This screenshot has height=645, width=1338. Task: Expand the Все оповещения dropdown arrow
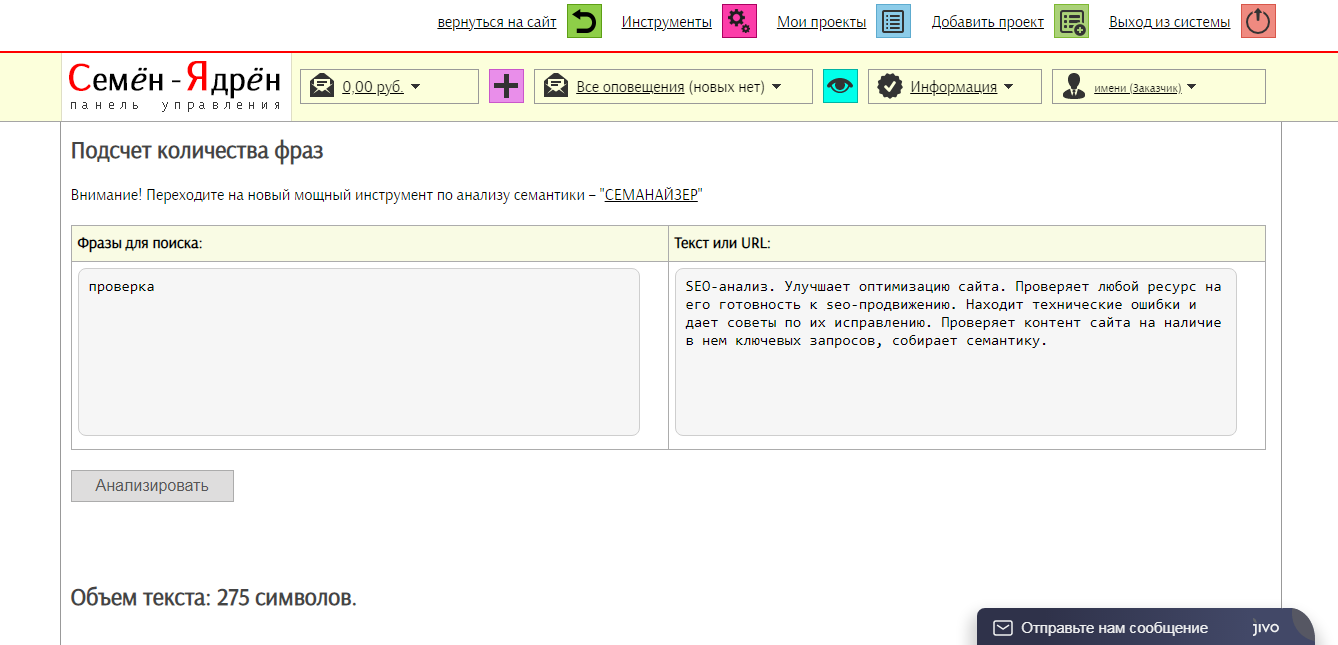coord(776,87)
